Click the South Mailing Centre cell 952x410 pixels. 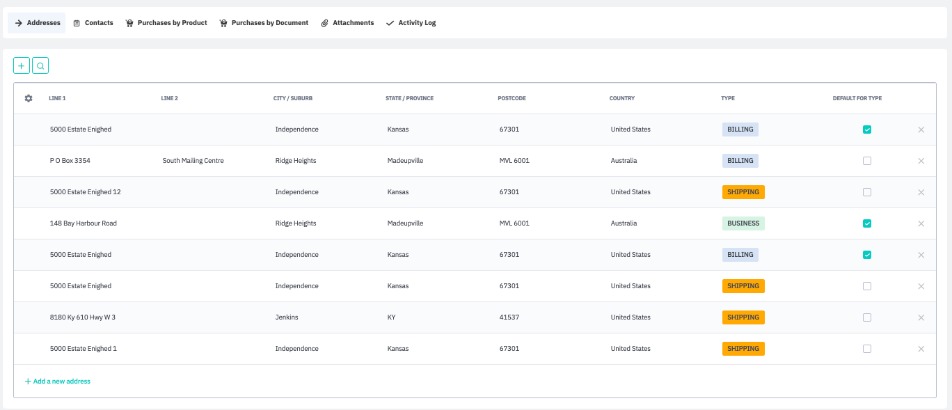tap(193, 161)
